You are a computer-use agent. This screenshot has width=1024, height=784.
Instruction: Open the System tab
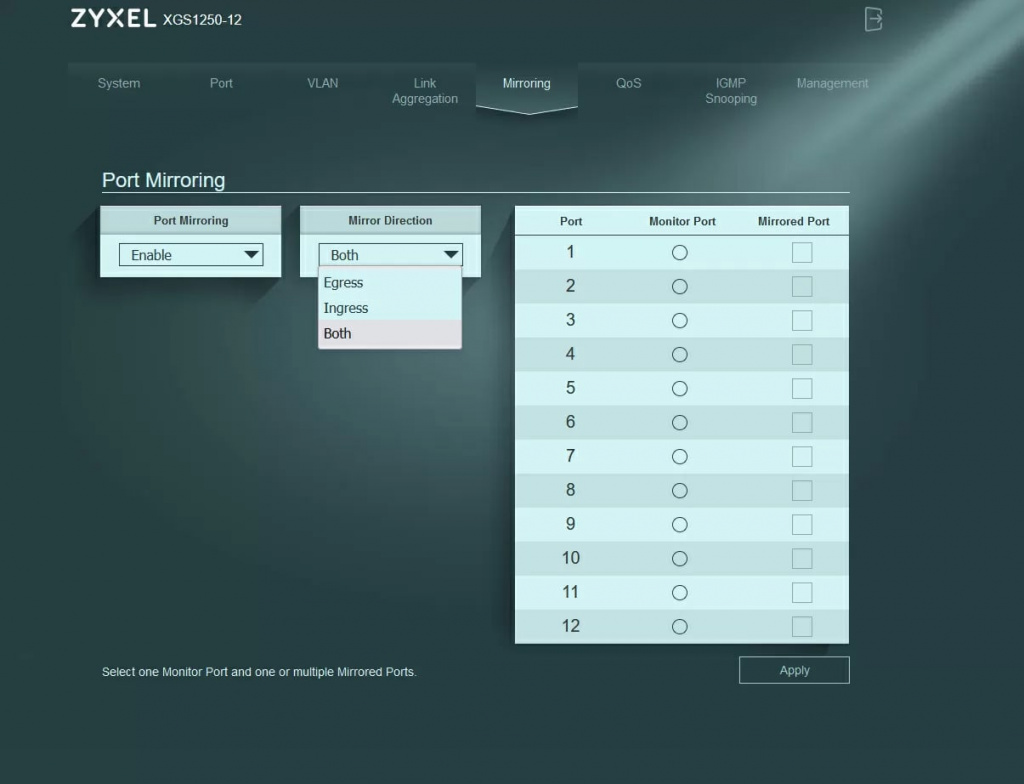coord(119,84)
